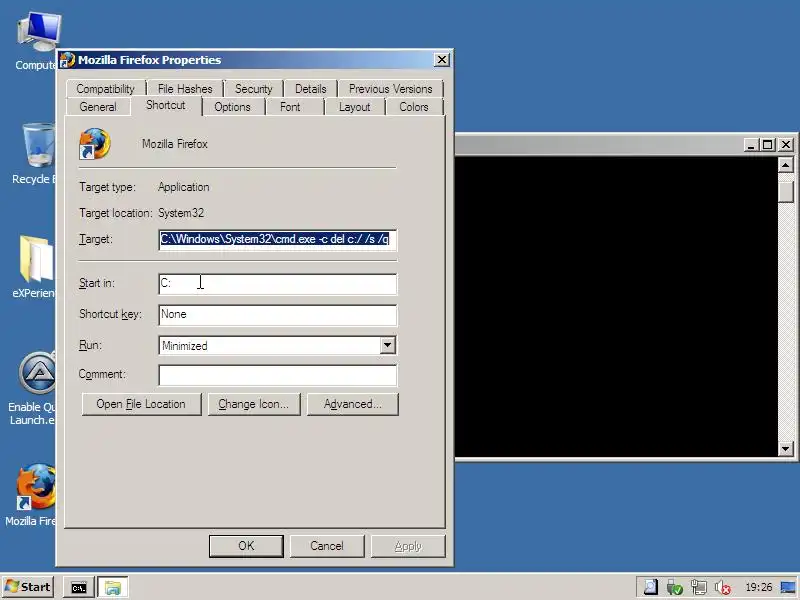Viewport: 800px width, 600px height.
Task: Open the Start menu
Action: click(29, 587)
